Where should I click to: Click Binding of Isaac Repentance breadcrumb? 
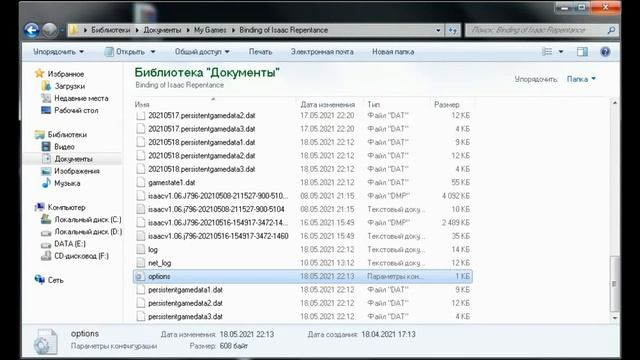[283, 30]
